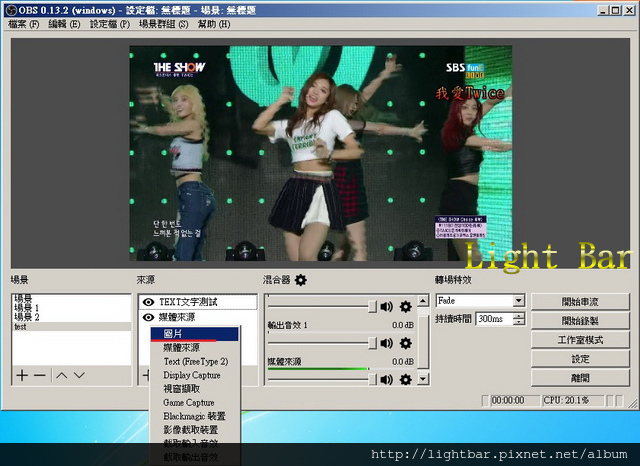Adjust the 輸出音效 1 volume slider
Viewport: 640px width, 466px height.
[x=372, y=343]
